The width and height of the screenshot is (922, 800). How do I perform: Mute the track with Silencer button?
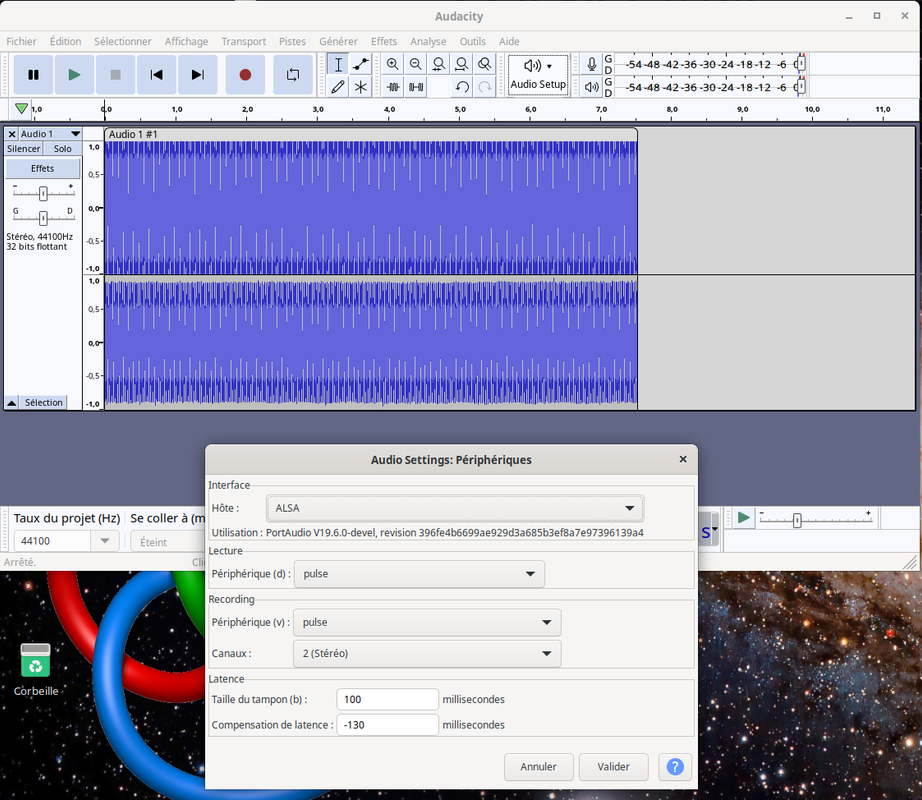click(24, 149)
